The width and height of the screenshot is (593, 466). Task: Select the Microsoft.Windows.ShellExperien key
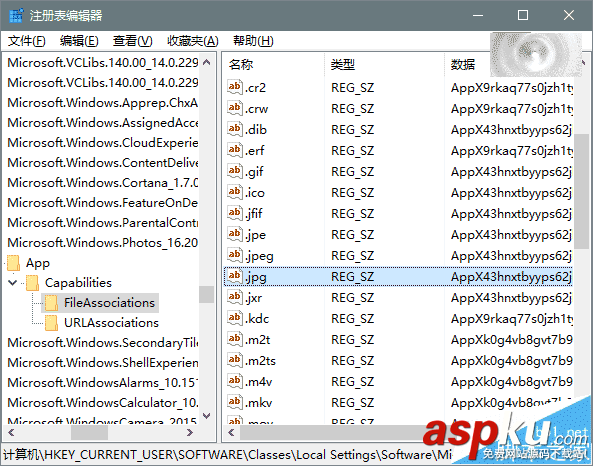point(102,363)
